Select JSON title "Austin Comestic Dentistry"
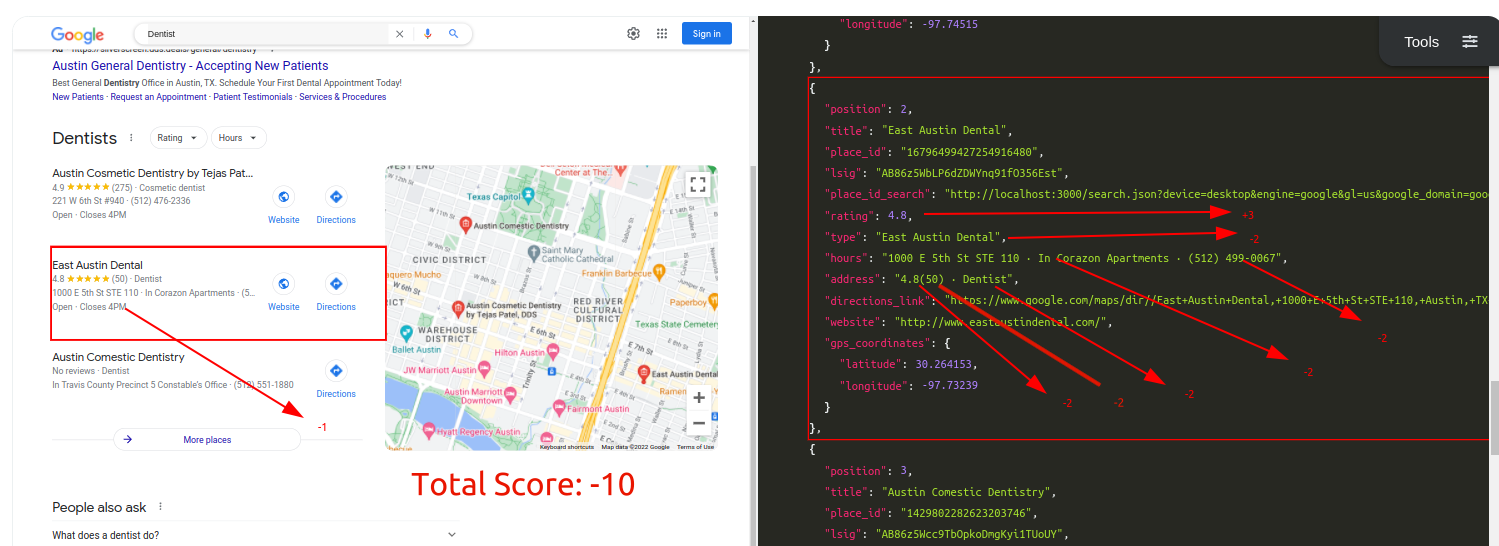Image resolution: width=1499 pixels, height=546 pixels. click(x=969, y=492)
